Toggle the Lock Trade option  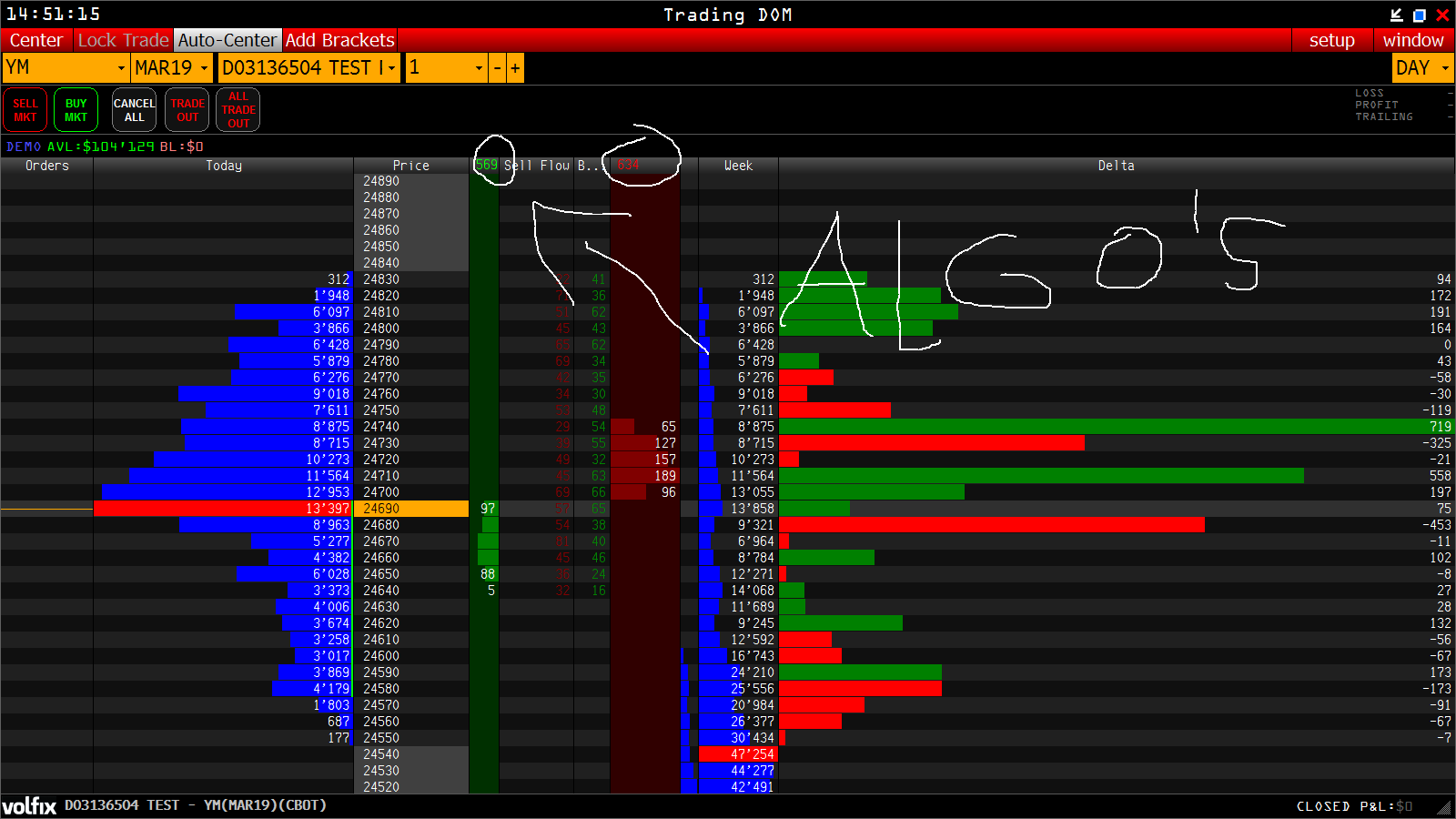123,40
